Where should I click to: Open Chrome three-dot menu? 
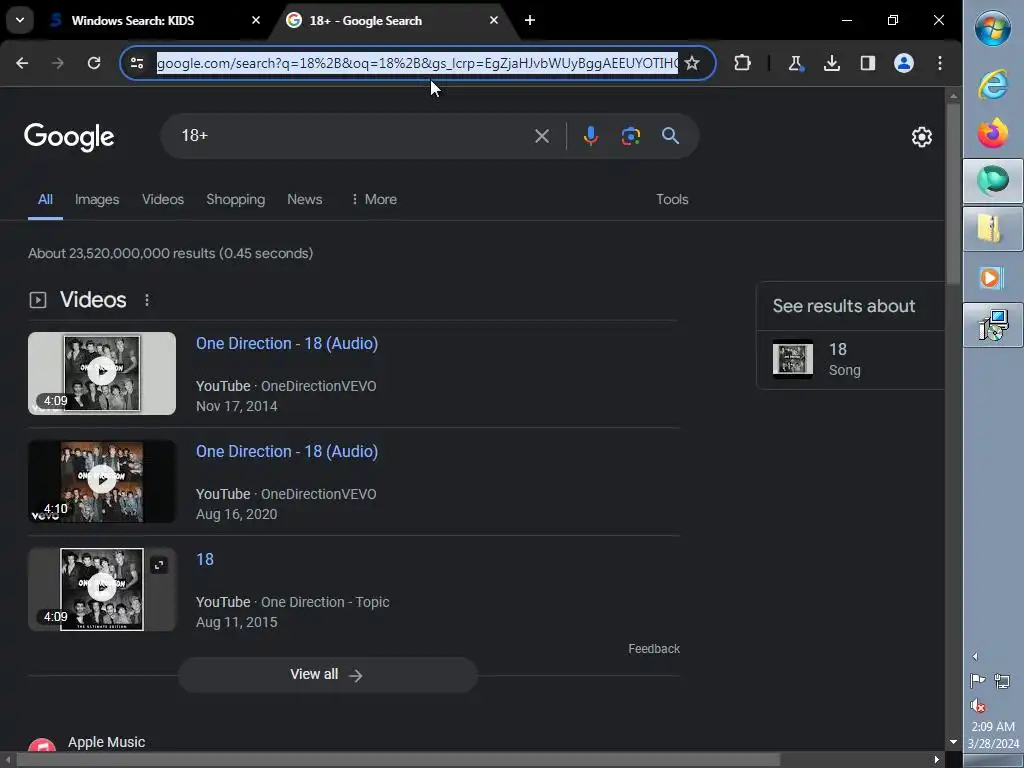click(940, 63)
